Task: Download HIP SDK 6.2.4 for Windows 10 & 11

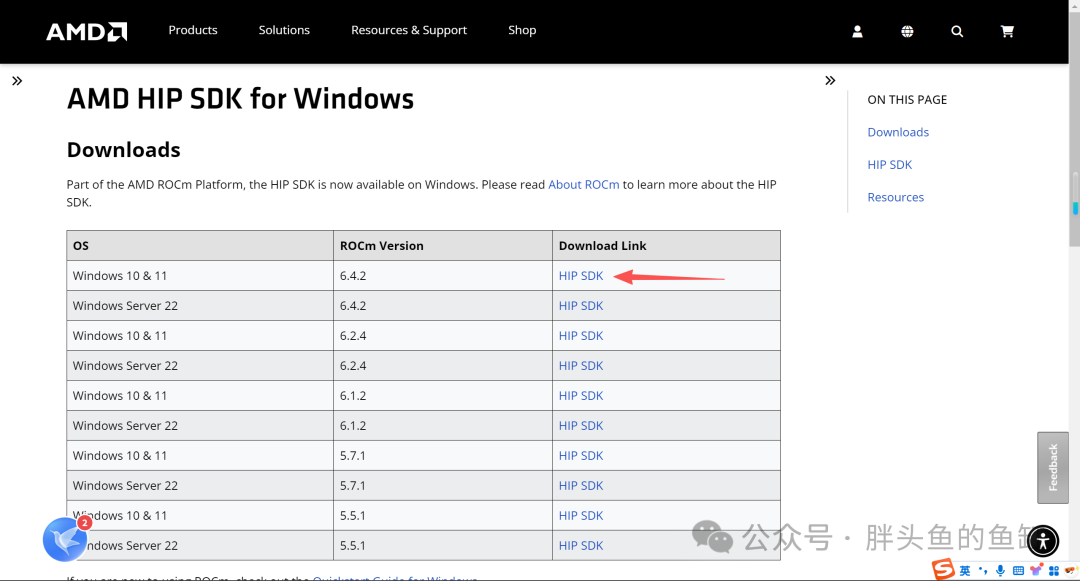Action: click(581, 335)
